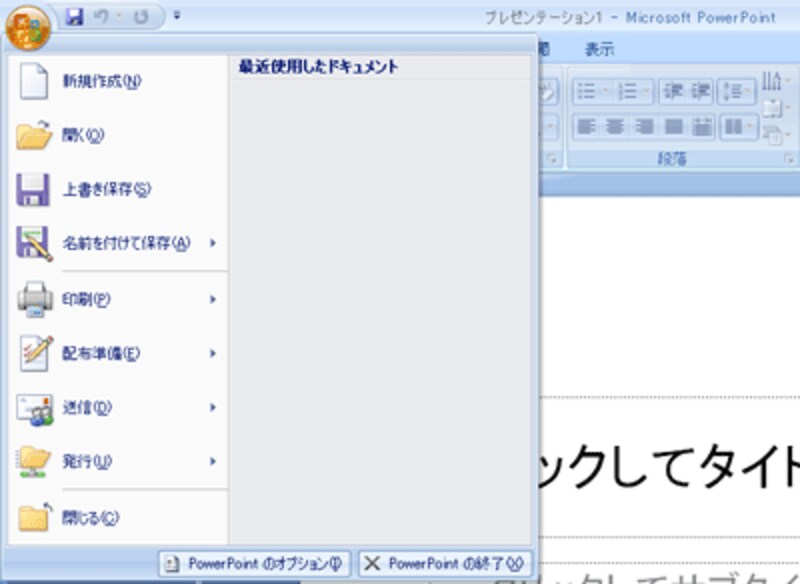The width and height of the screenshot is (800, 584).
Task: Decrease the list indent level
Action: pyautogui.click(x=673, y=92)
